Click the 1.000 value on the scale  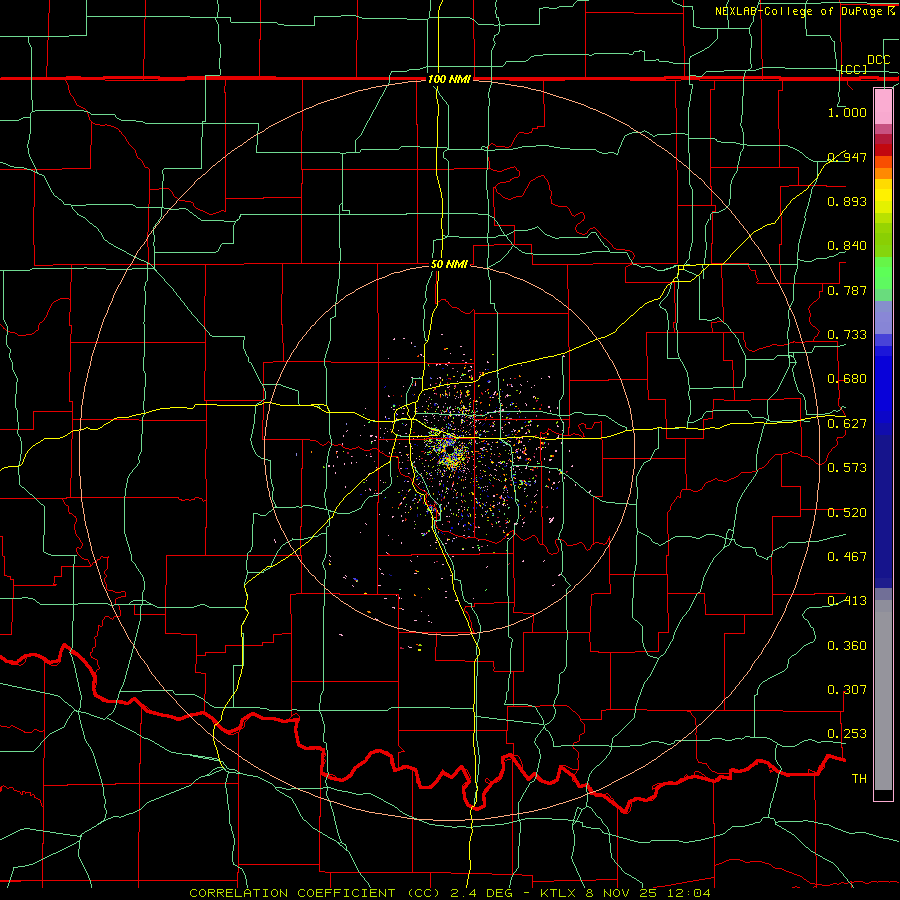[x=847, y=112]
